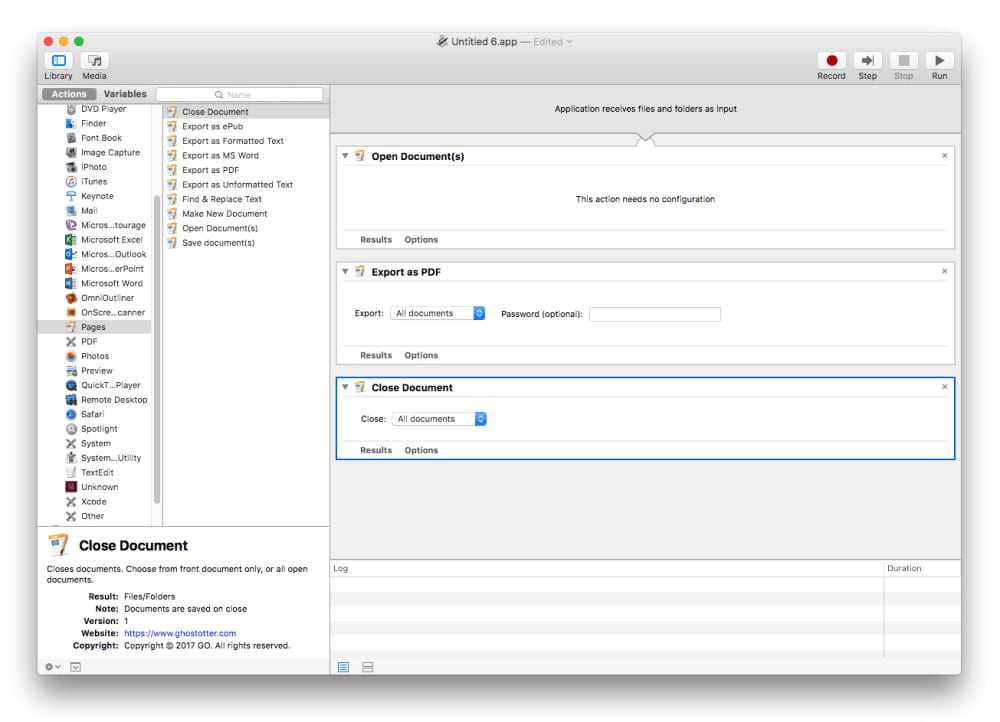Toggle the description panel visibility button
The image size is (1000, 722).
pyautogui.click(x=75, y=667)
